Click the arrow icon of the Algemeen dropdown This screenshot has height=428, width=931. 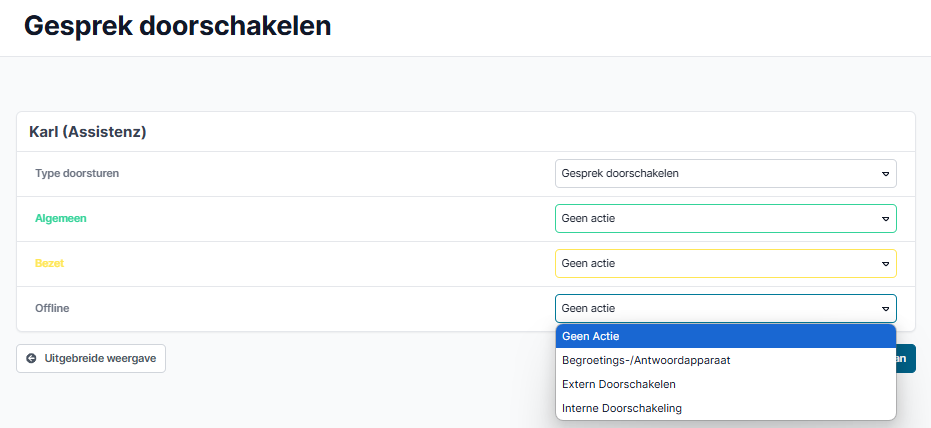tap(885, 219)
